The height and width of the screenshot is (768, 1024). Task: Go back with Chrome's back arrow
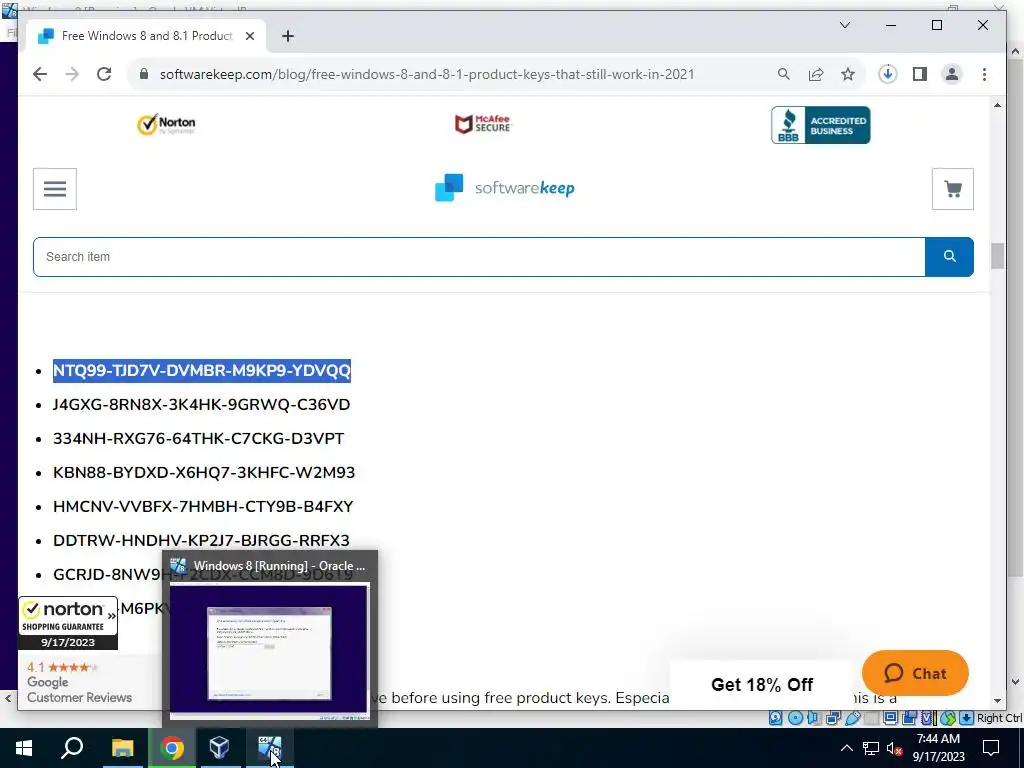pyautogui.click(x=40, y=74)
